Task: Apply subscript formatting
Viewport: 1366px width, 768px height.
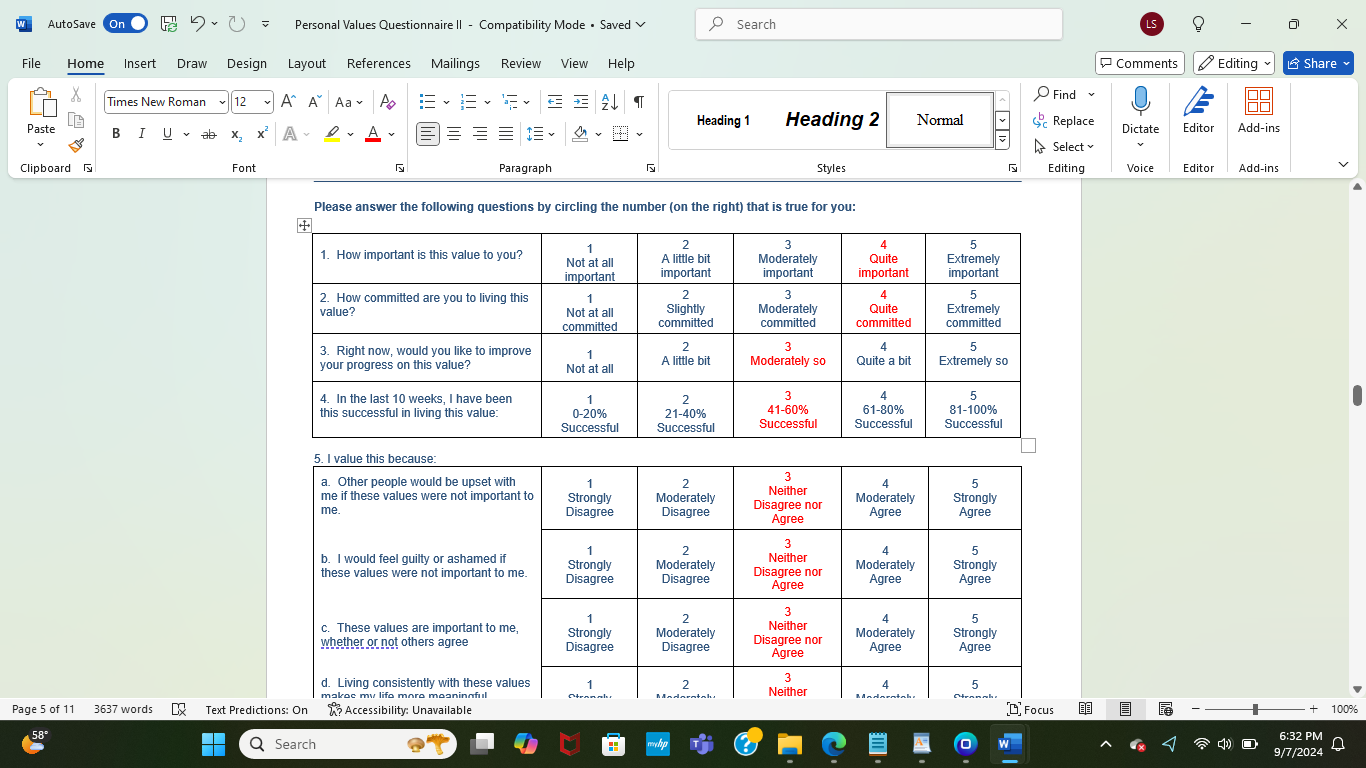Action: click(235, 132)
